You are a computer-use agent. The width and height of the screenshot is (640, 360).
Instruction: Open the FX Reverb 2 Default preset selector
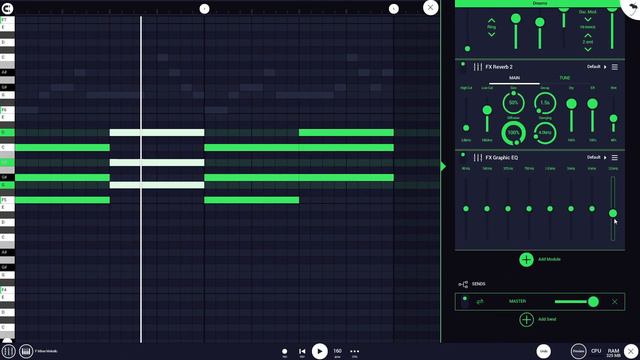[x=597, y=67]
